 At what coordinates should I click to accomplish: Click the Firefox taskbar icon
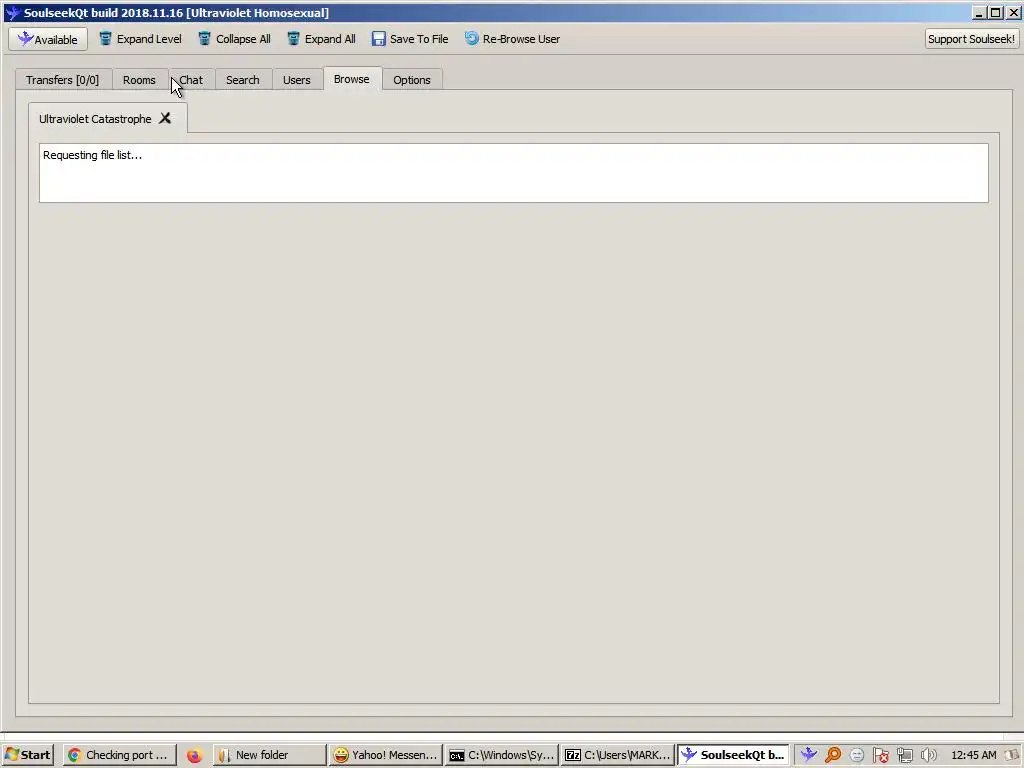pos(194,756)
